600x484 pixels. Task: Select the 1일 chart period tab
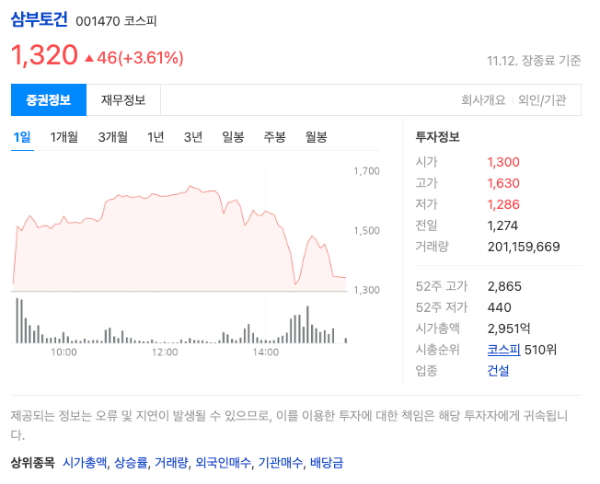[22, 137]
